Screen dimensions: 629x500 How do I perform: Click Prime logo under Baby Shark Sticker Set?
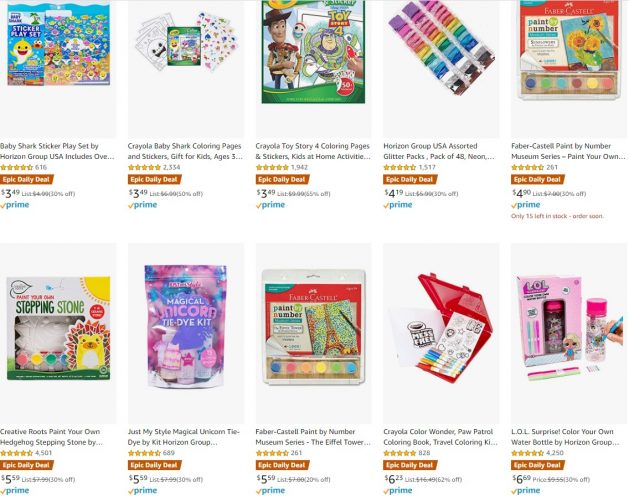[x=15, y=205]
